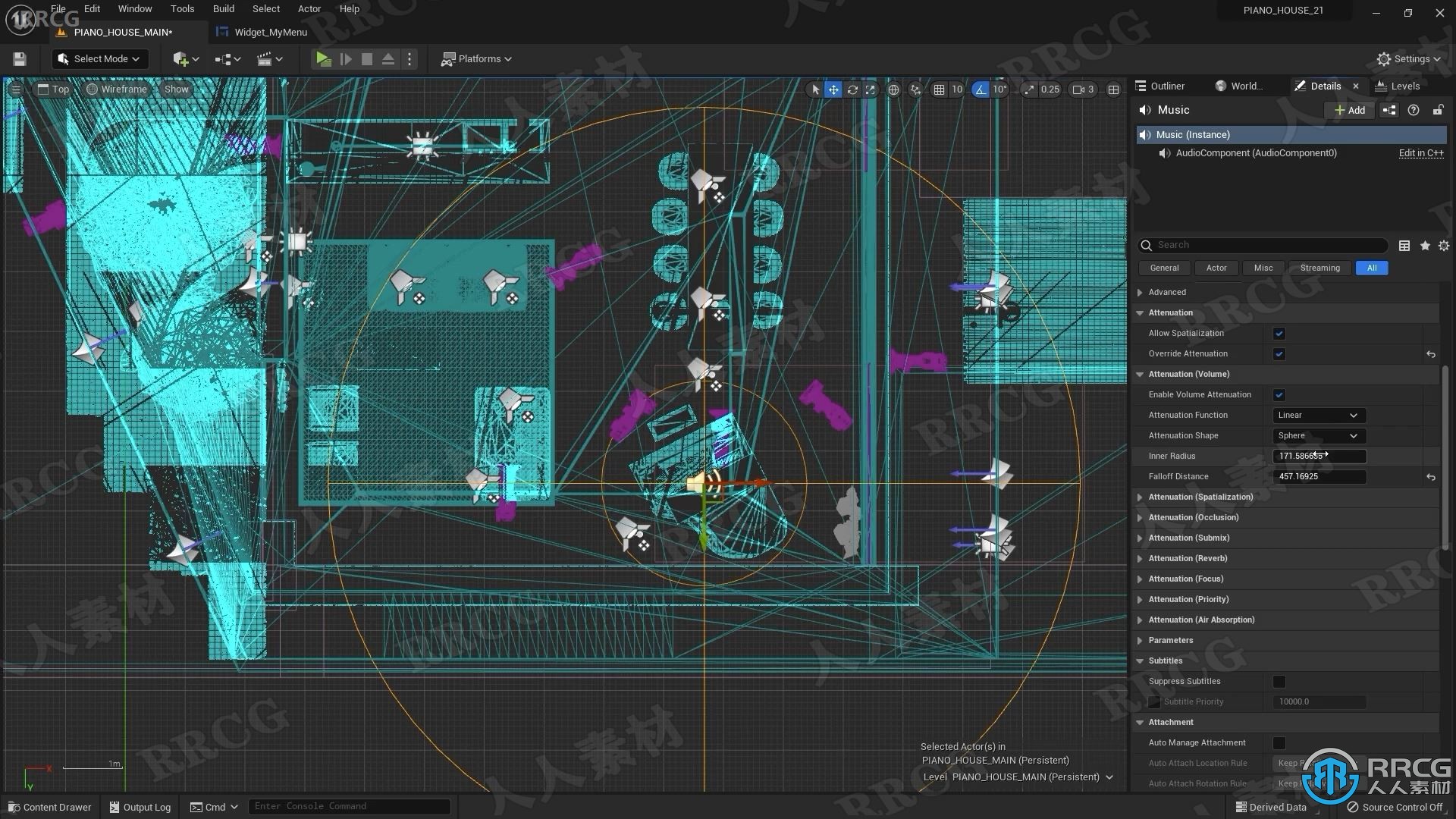Switch to the Streaming details tab

(1320, 267)
